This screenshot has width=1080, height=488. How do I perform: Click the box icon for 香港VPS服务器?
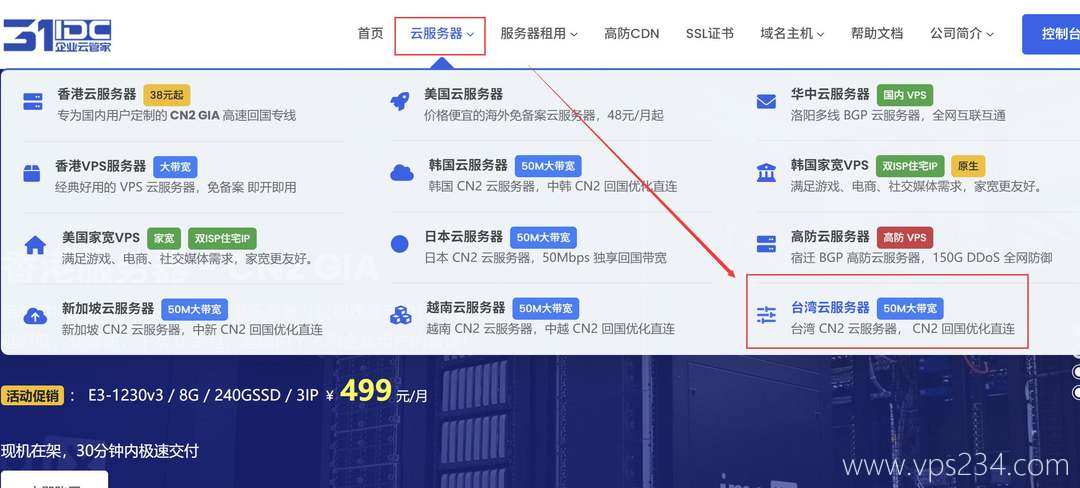point(32,173)
